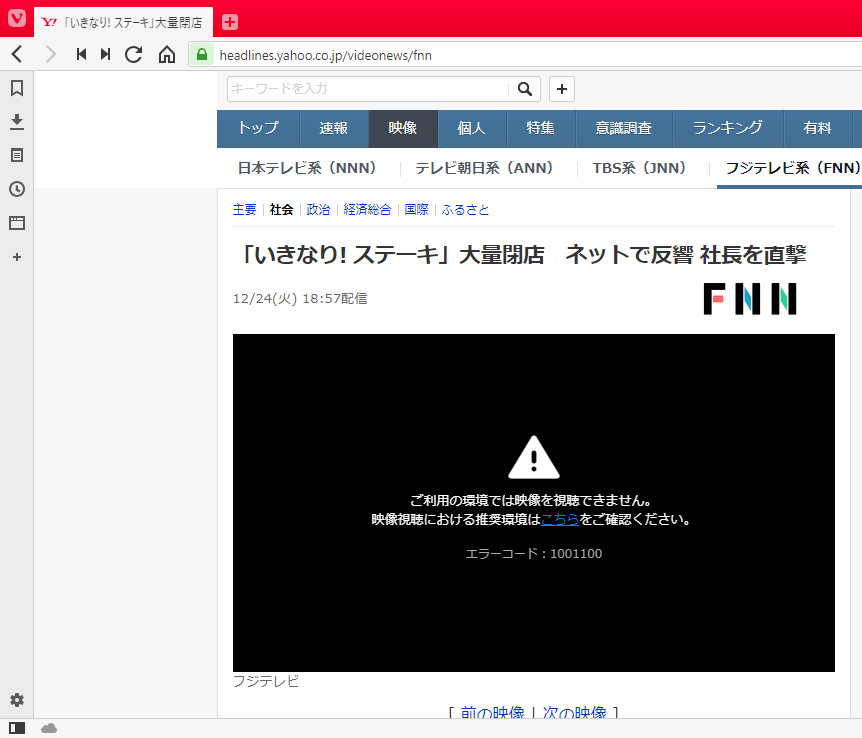This screenshot has height=738, width=862.
Task: Open Vivaldi settings via the gear icon
Action: tap(15, 700)
